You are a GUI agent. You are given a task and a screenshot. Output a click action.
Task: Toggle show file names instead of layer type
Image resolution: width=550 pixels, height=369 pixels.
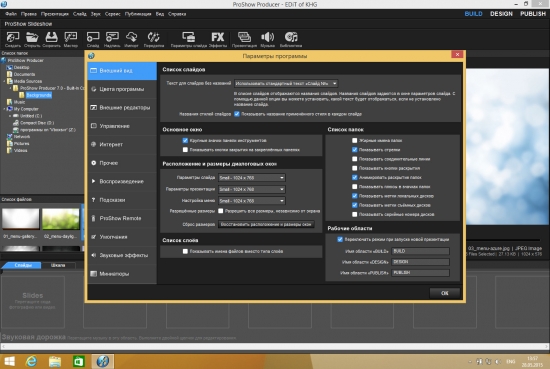click(x=185, y=251)
